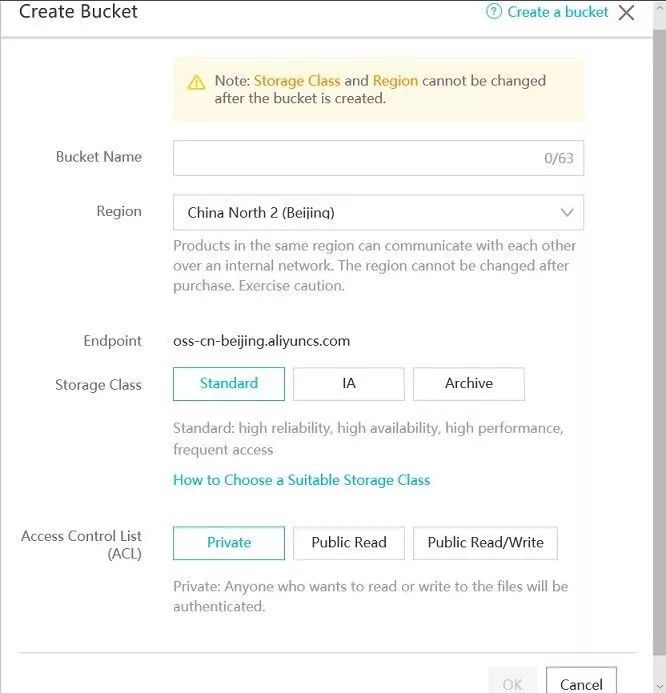Select Archive storage class
This screenshot has width=666, height=693.
coord(469,384)
